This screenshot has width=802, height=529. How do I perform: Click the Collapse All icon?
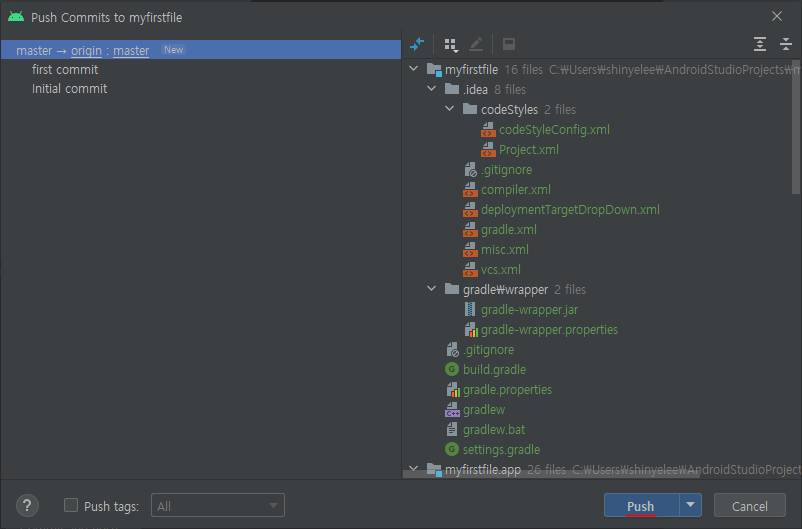tap(786, 45)
